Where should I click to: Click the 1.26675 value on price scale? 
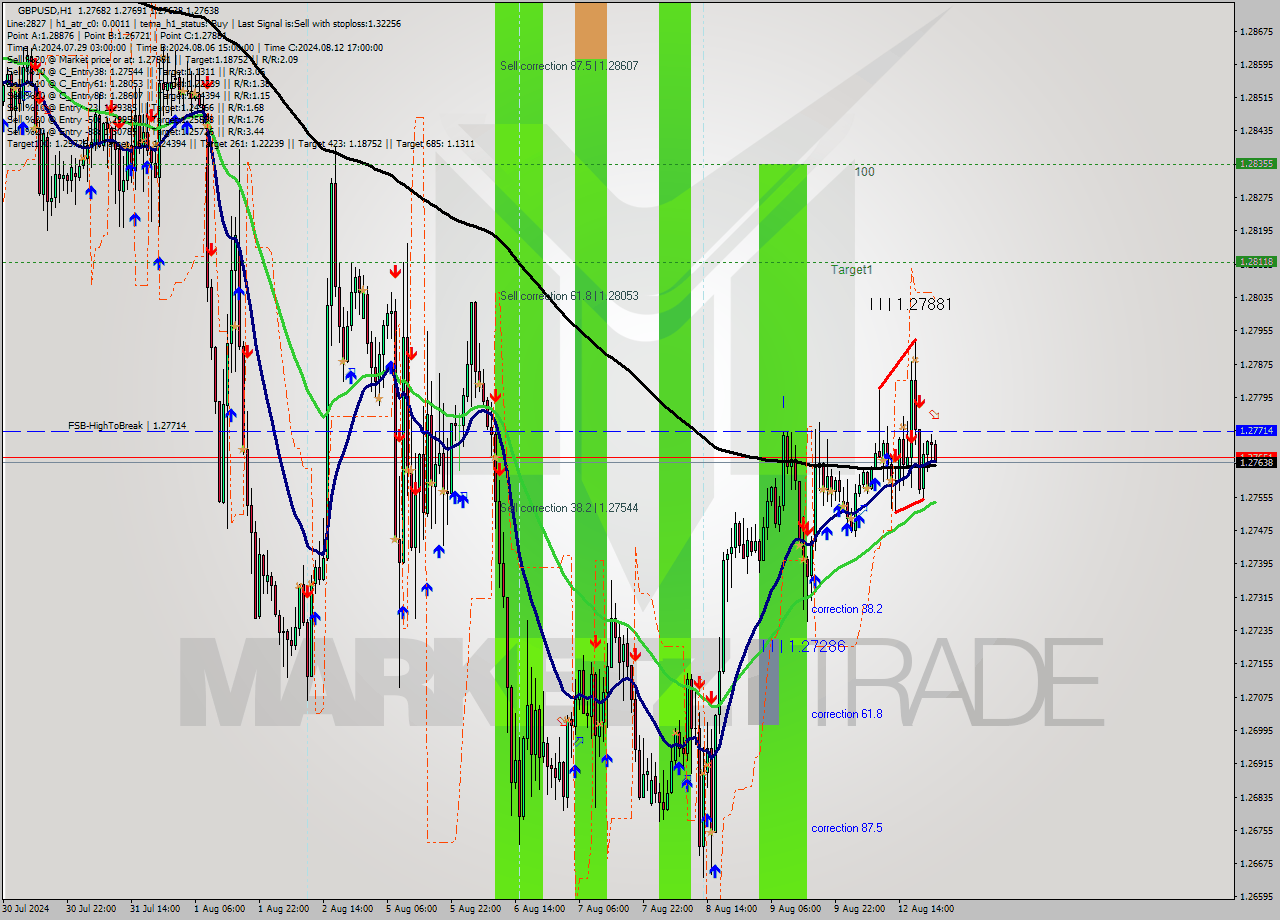click(x=1255, y=863)
